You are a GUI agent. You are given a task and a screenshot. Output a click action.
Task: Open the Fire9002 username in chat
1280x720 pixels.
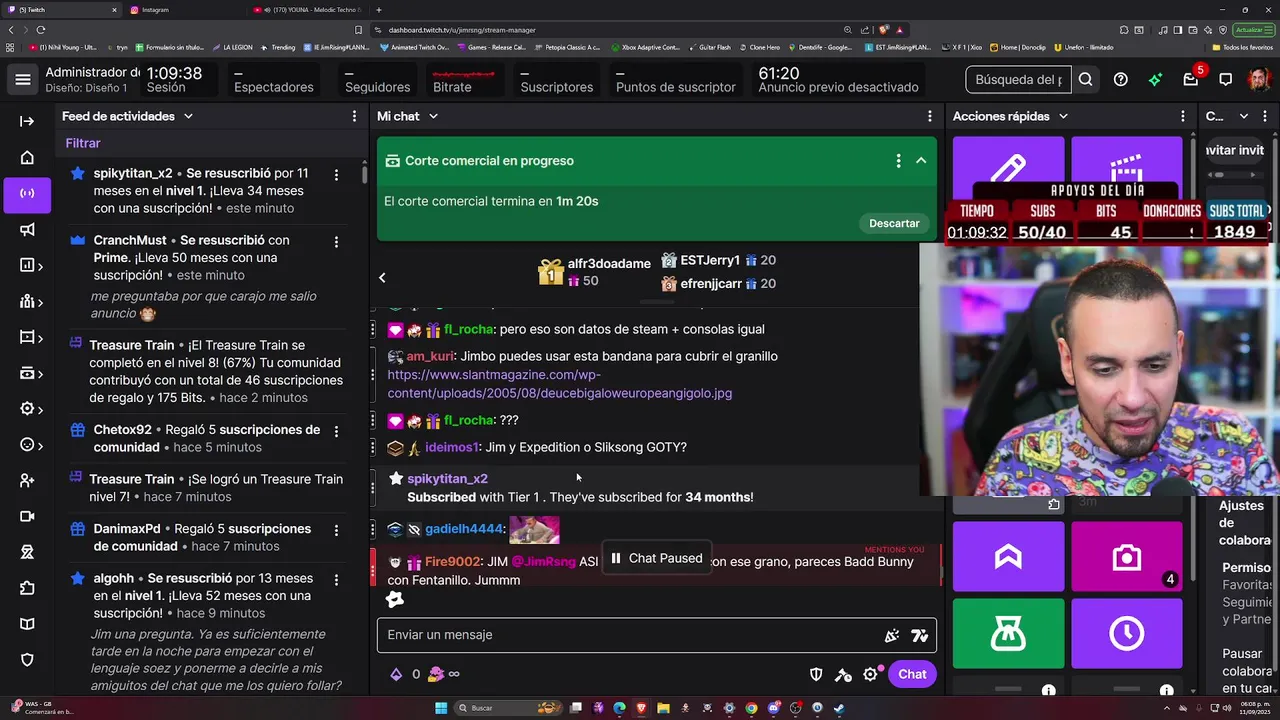(x=453, y=562)
